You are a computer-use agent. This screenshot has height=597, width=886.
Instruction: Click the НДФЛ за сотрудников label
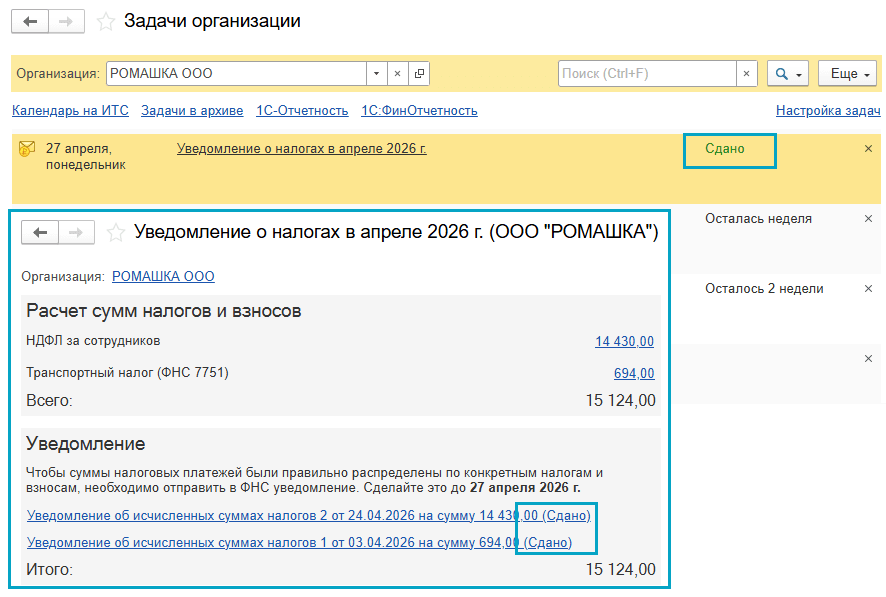point(93,341)
